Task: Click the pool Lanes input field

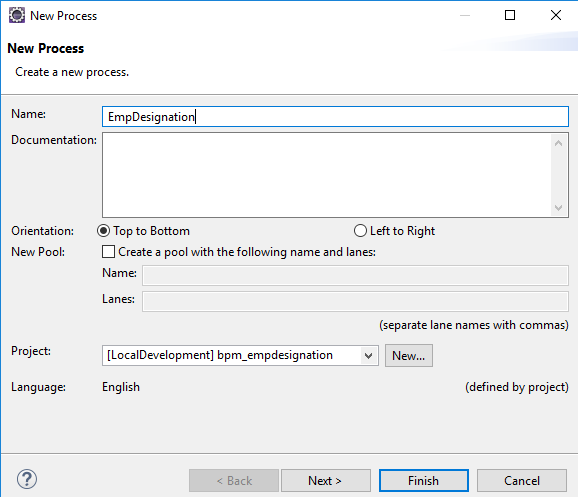Action: (x=355, y=302)
